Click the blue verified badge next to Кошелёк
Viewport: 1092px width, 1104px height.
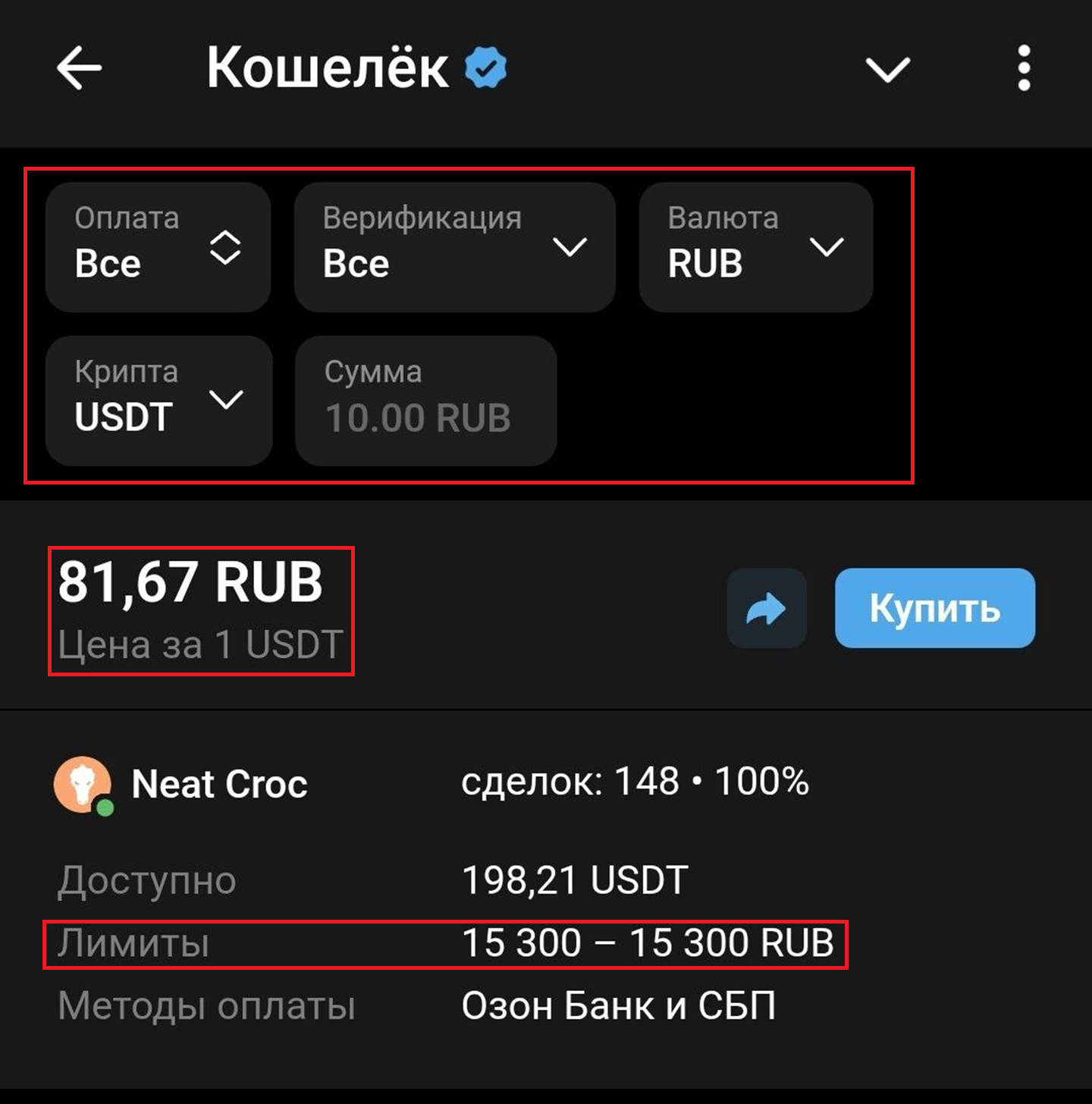pos(485,67)
